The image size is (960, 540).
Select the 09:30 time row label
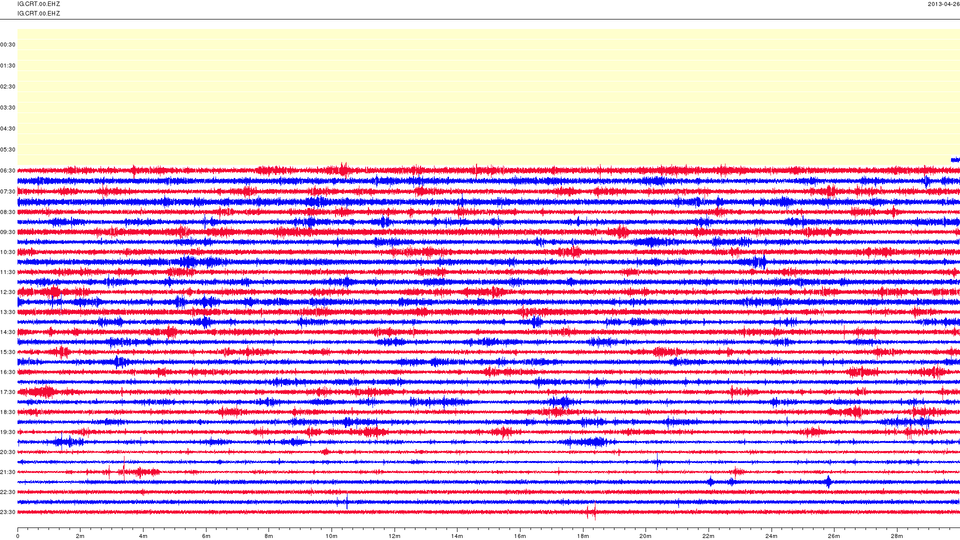coord(8,232)
